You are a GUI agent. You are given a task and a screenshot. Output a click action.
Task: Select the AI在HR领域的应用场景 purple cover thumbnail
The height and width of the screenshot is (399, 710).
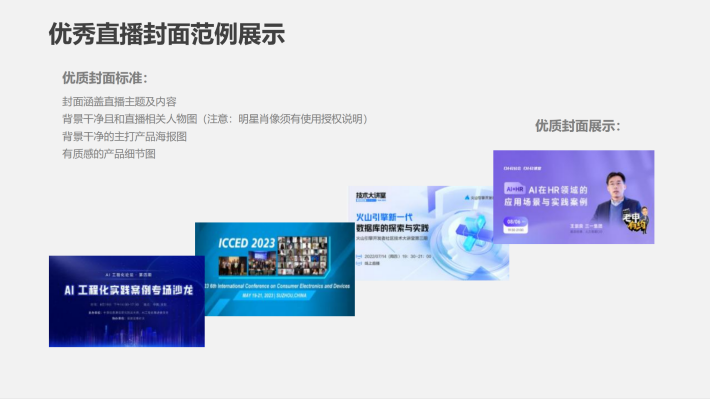pos(574,197)
